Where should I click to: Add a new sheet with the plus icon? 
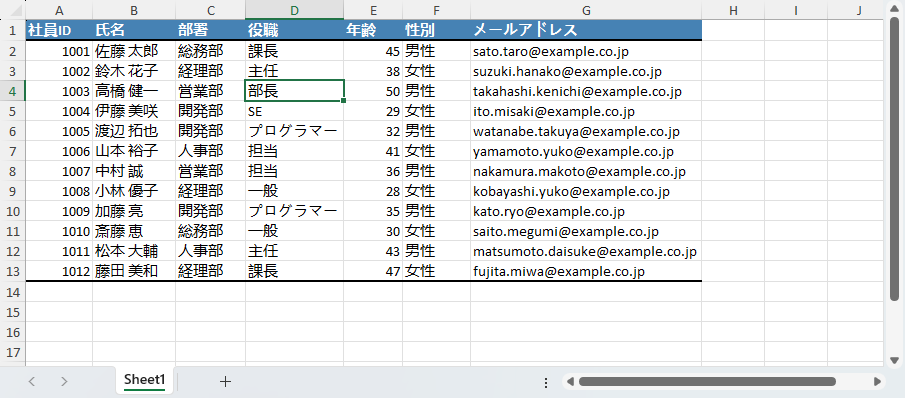pos(226,381)
